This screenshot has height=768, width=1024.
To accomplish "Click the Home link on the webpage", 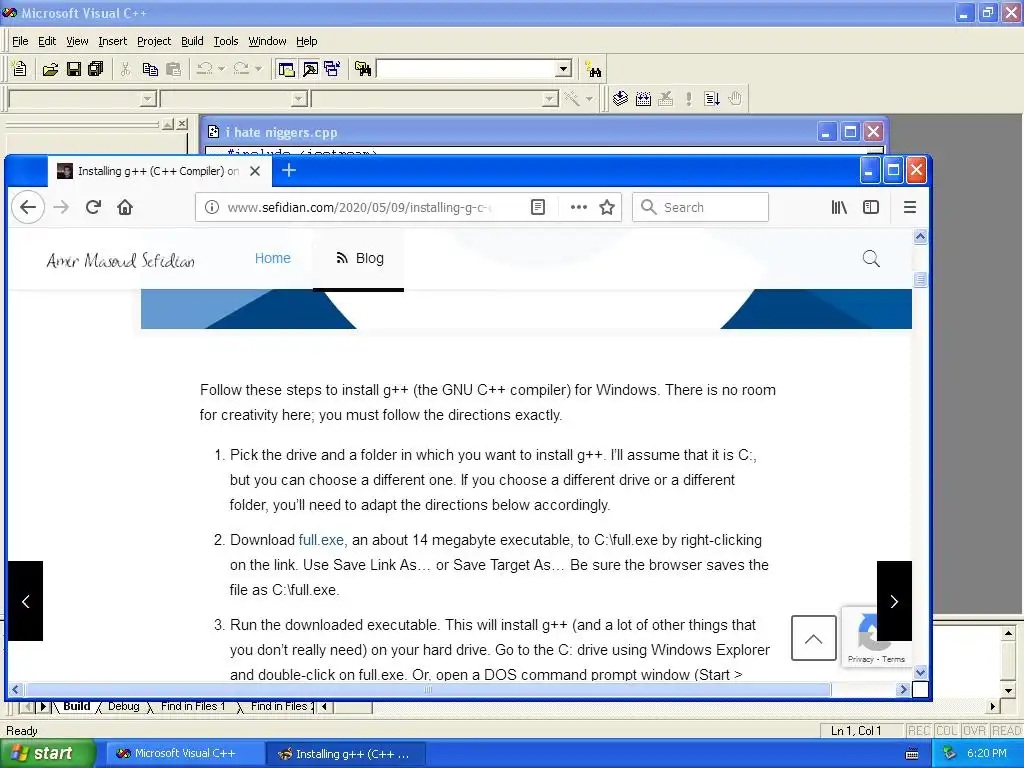I will 272,258.
